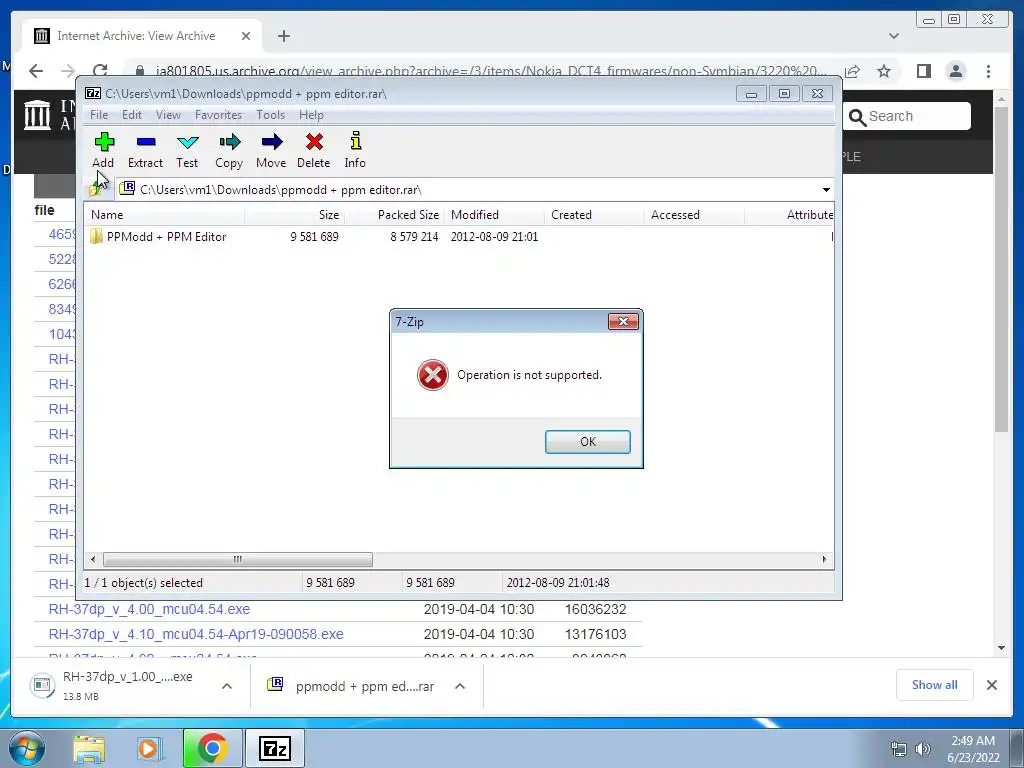This screenshot has width=1024, height=768.
Task: Open the View menu in 7-Zip
Action: (x=168, y=115)
